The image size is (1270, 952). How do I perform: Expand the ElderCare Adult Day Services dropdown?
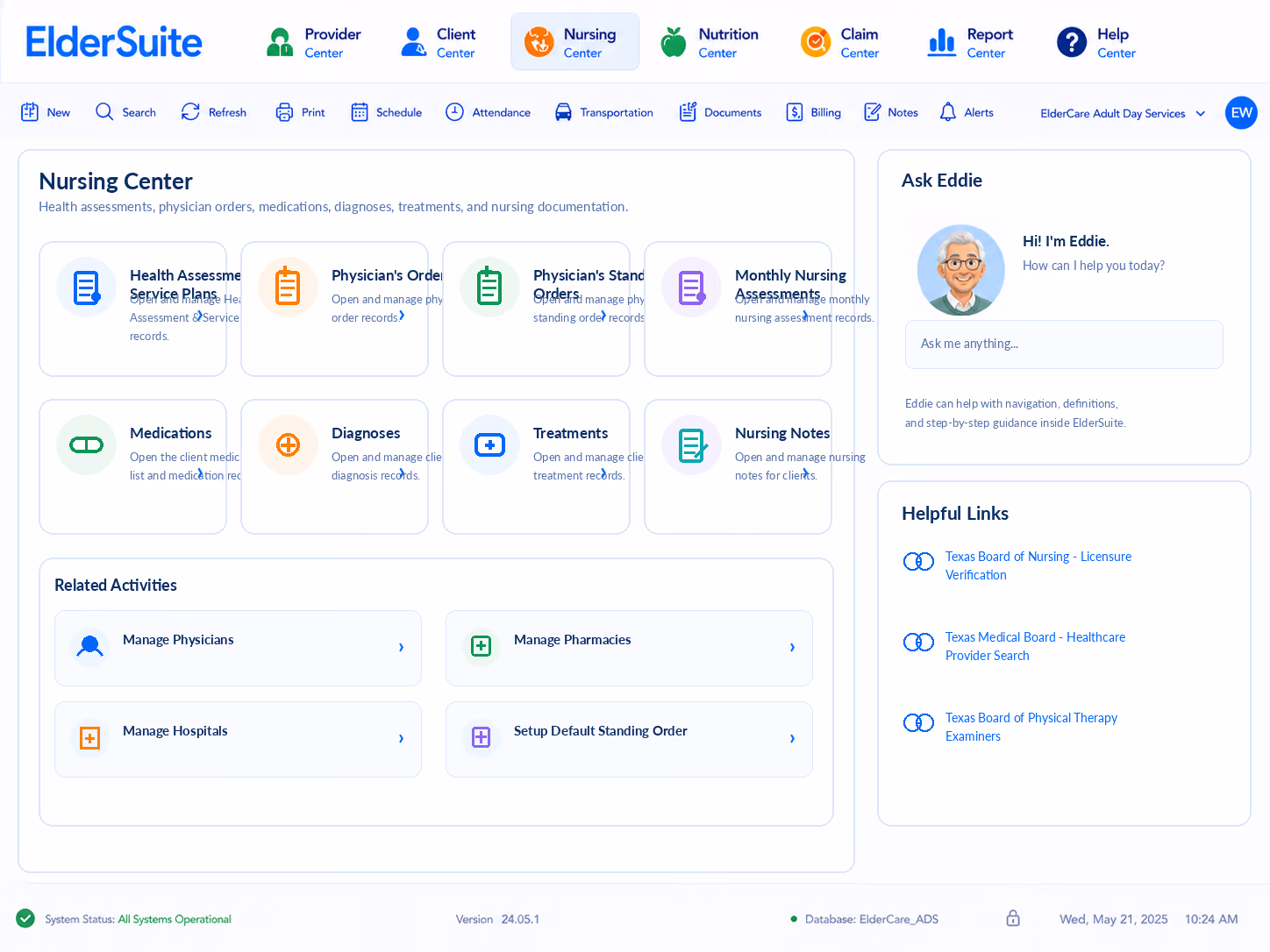[1123, 113]
